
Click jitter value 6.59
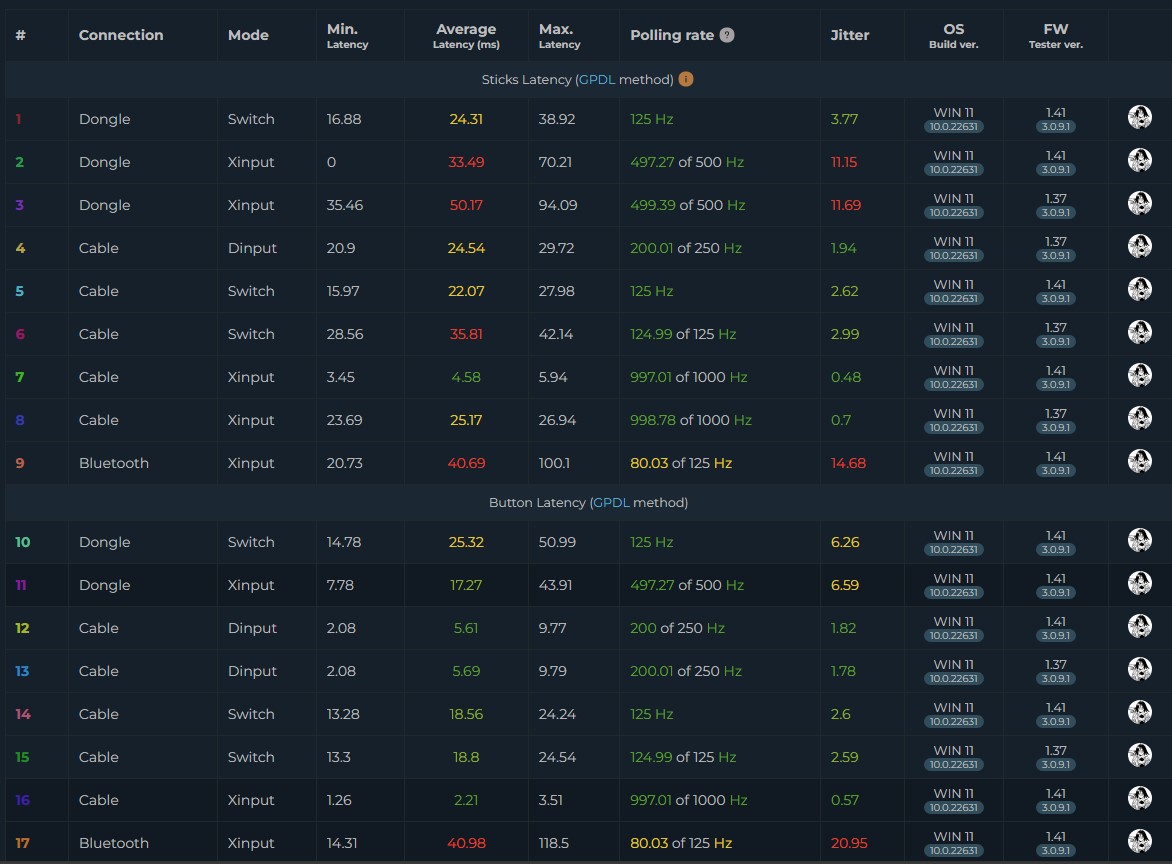(x=845, y=585)
